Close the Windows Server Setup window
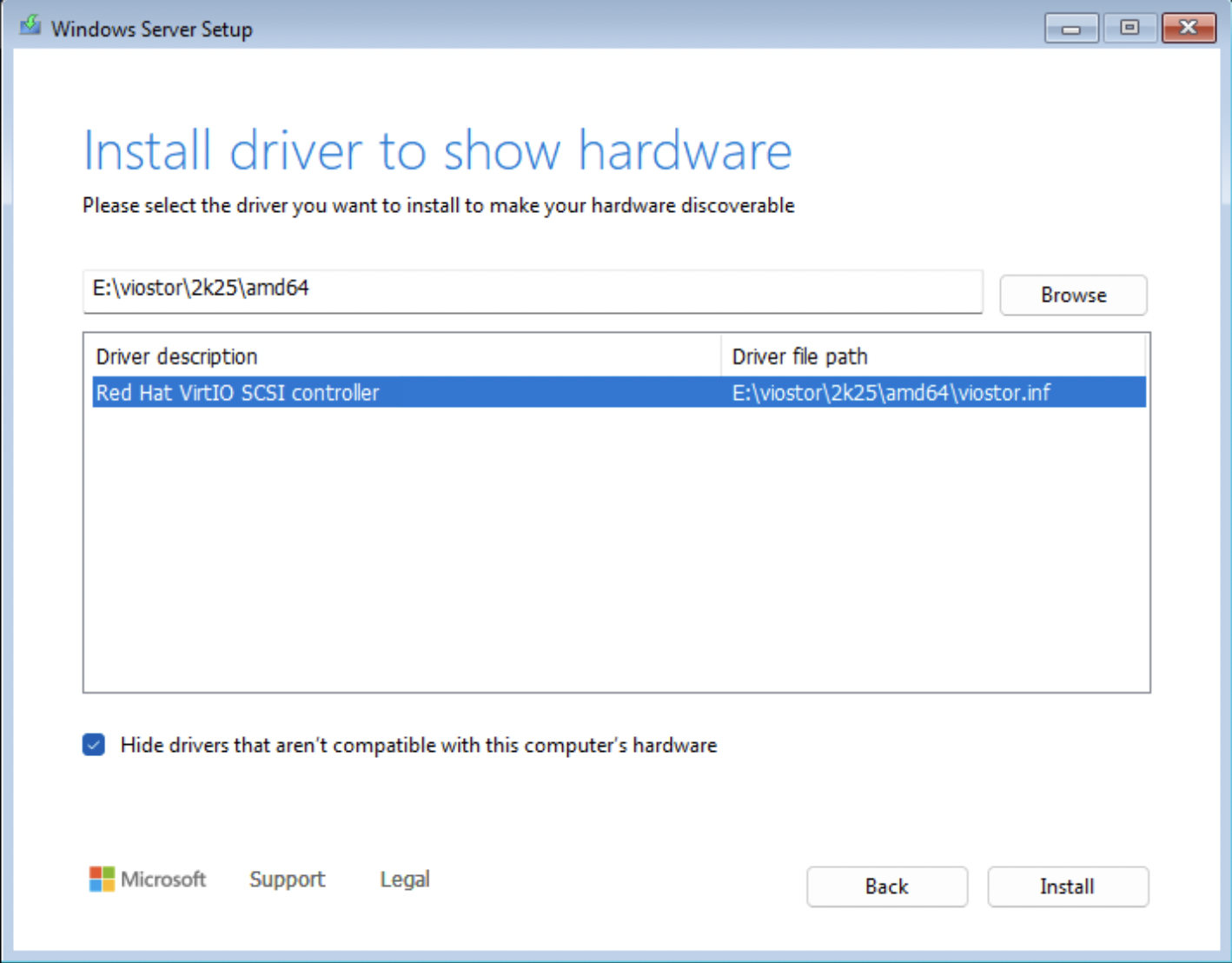Image resolution: width=1232 pixels, height=963 pixels. [x=1189, y=27]
